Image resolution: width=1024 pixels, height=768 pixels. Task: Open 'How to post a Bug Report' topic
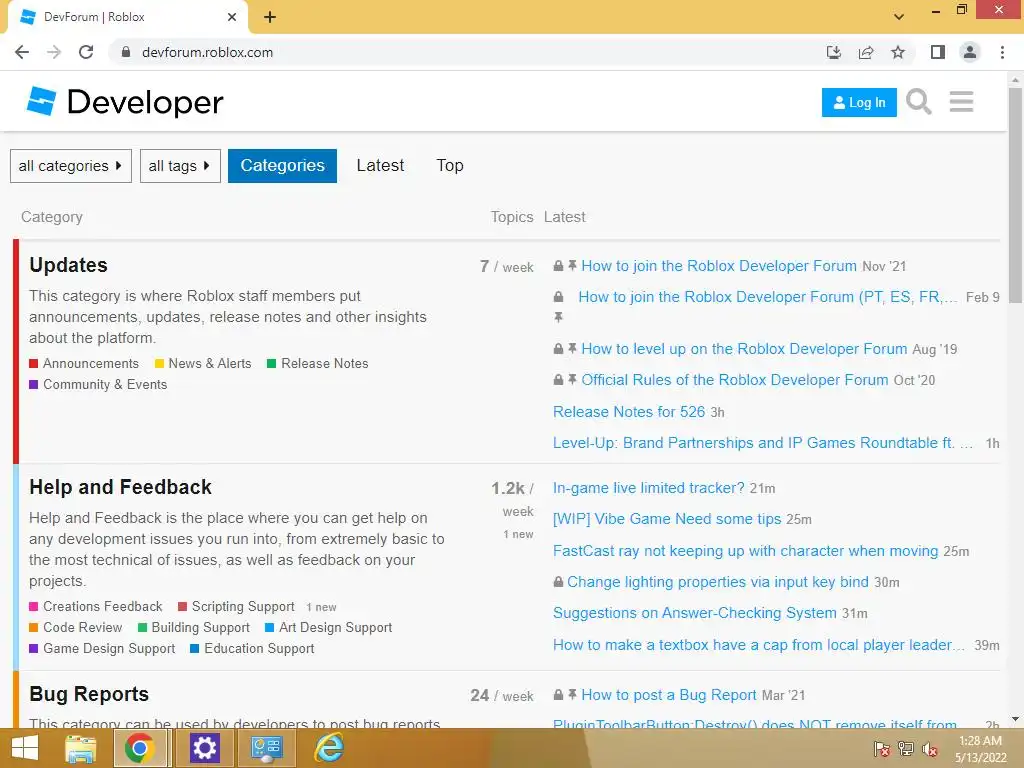tap(669, 695)
